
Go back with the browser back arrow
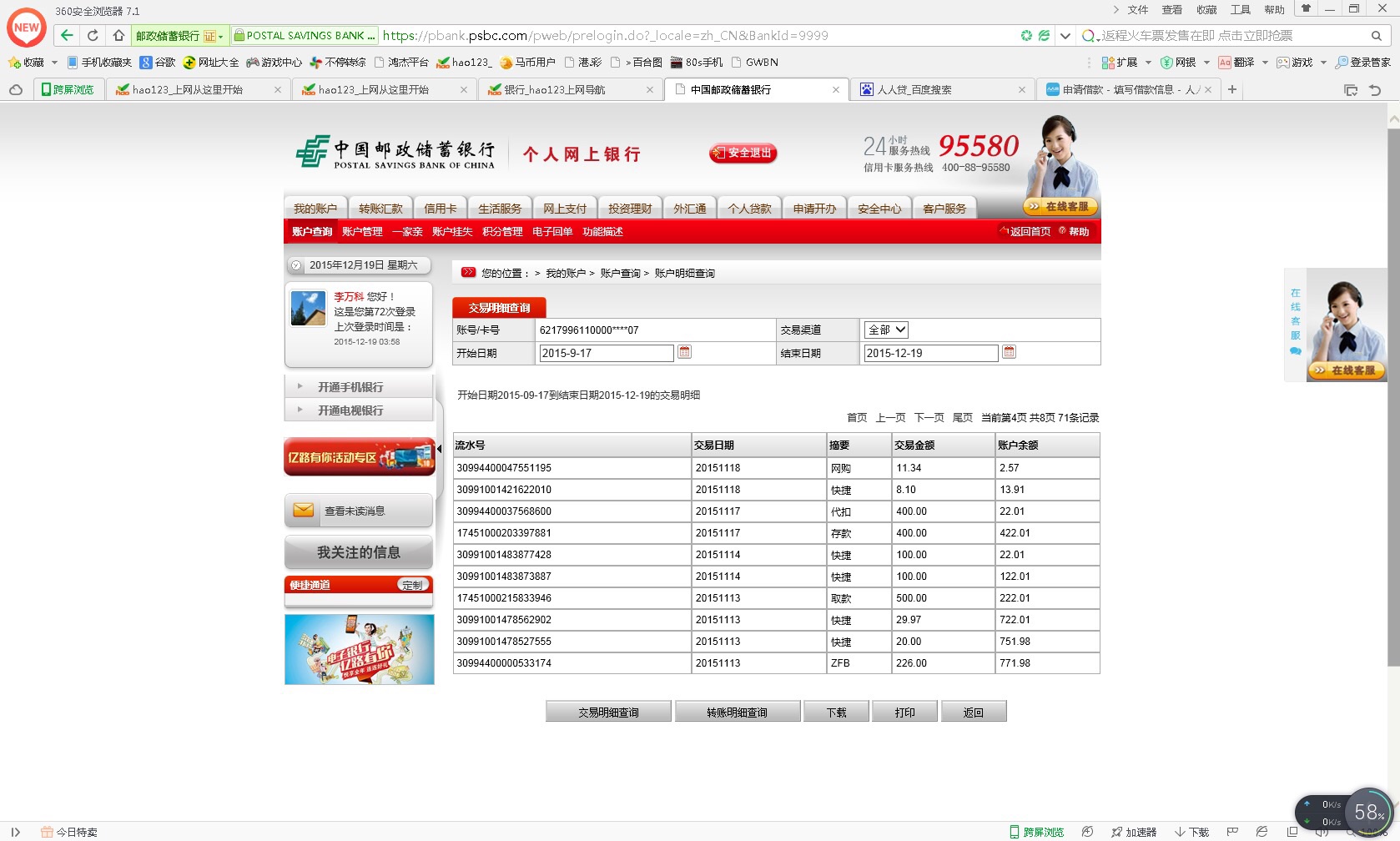pyautogui.click(x=67, y=35)
